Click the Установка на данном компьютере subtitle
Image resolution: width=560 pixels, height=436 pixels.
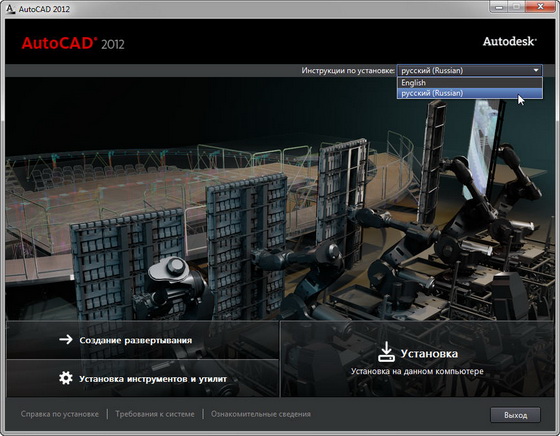pos(417,371)
